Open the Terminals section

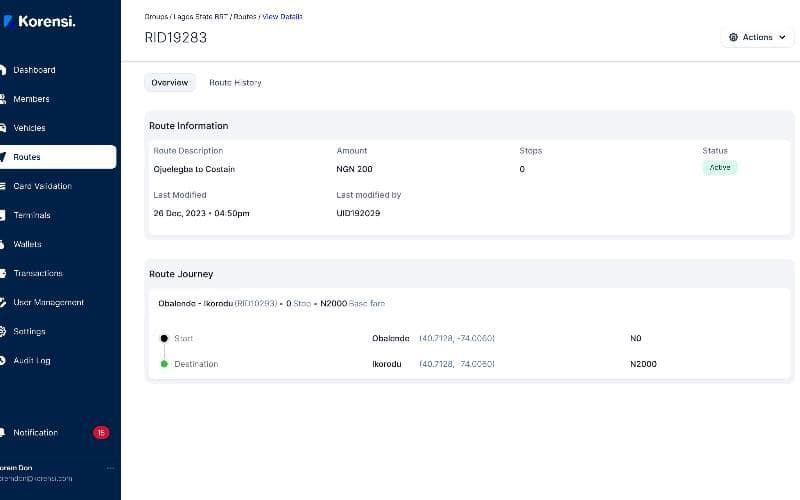click(x=32, y=215)
